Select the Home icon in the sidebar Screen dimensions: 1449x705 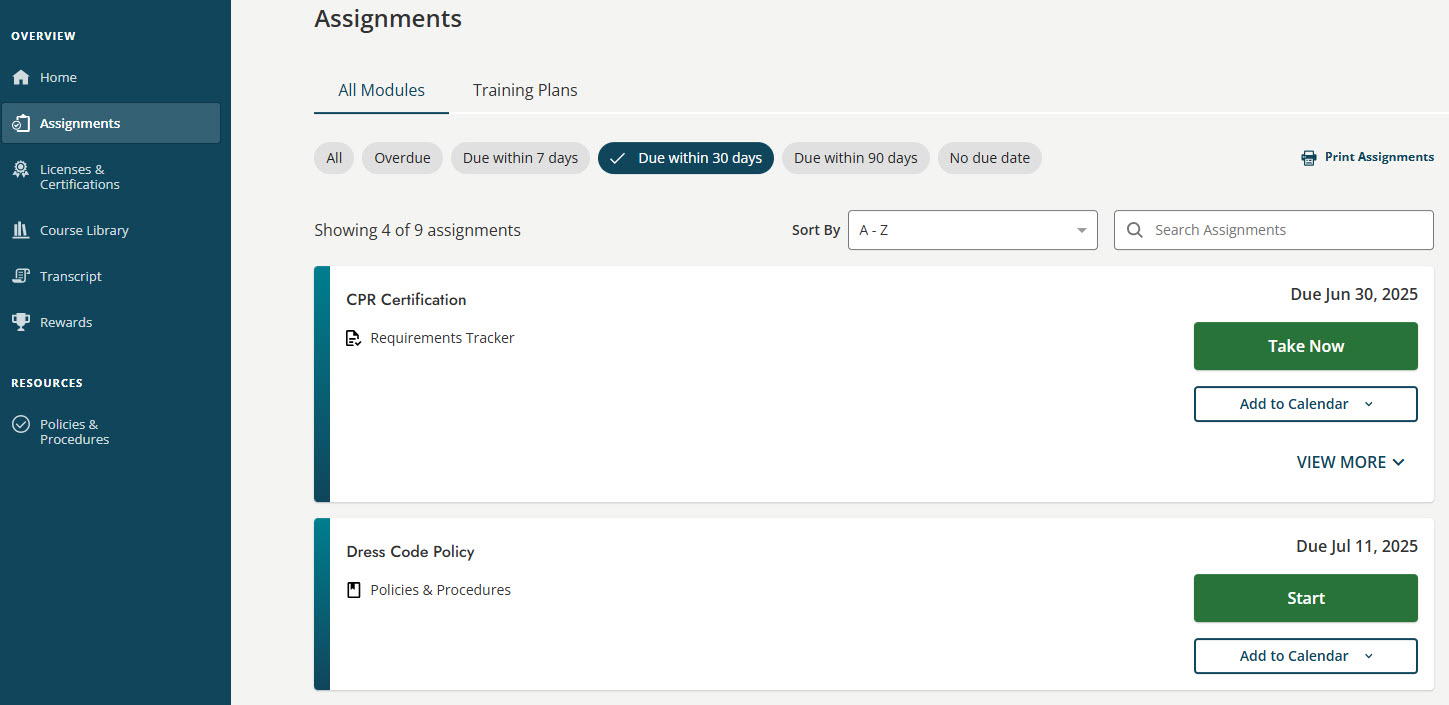point(21,77)
